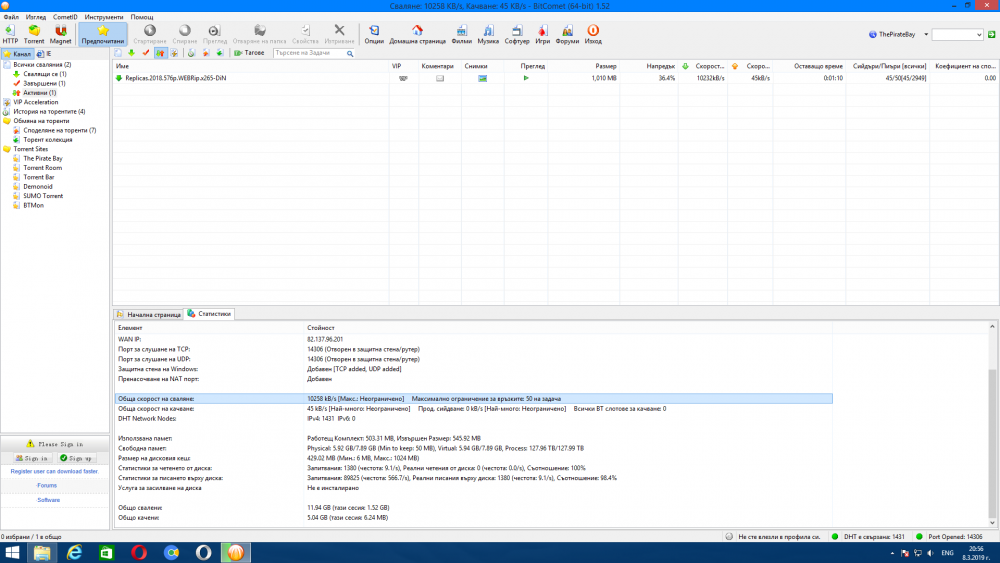Image resolution: width=1000 pixels, height=563 pixels.
Task: Click the green down-arrow filter icon
Action: 131,53
